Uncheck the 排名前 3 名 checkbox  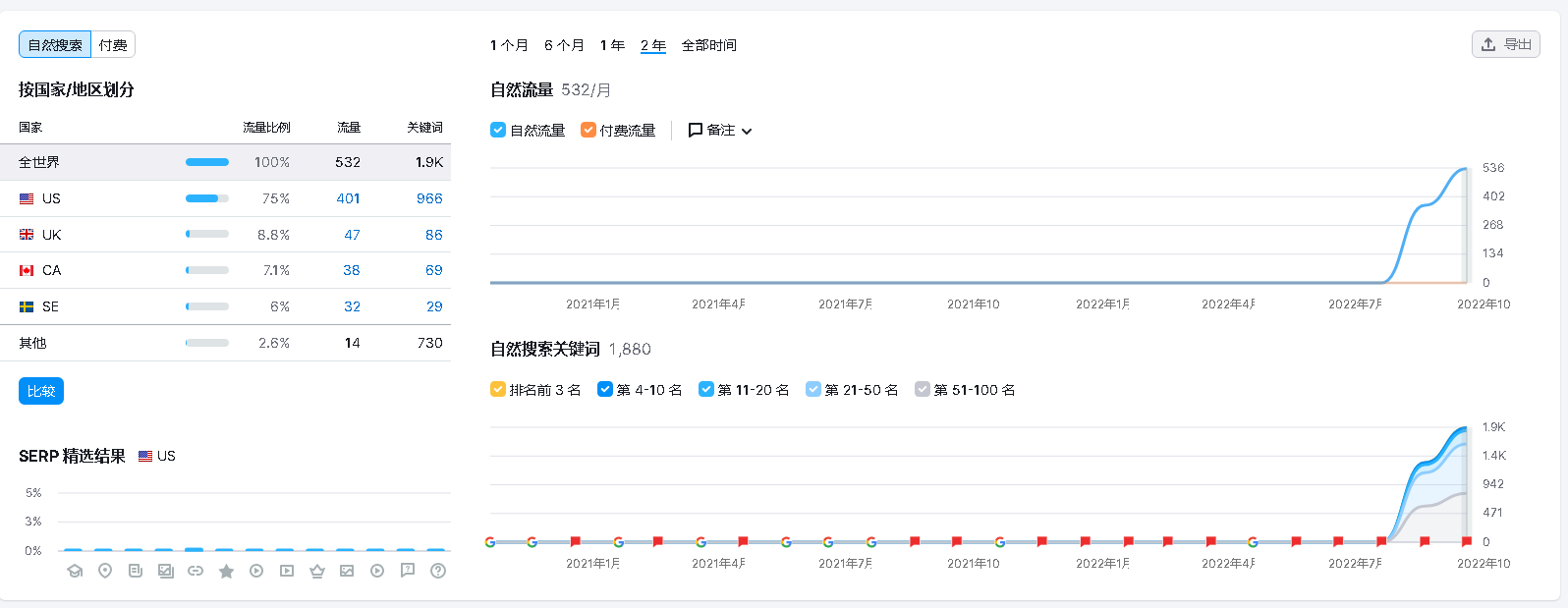[498, 389]
